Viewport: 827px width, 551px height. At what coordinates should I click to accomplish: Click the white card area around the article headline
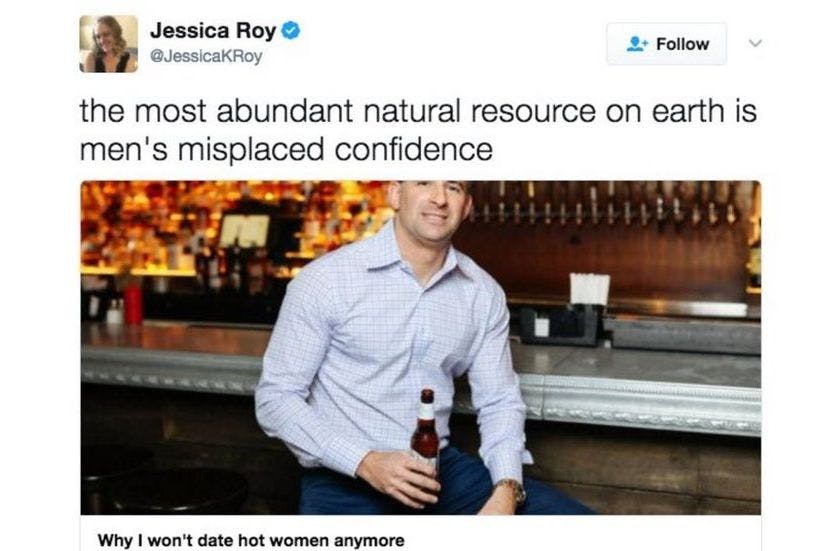(420, 533)
